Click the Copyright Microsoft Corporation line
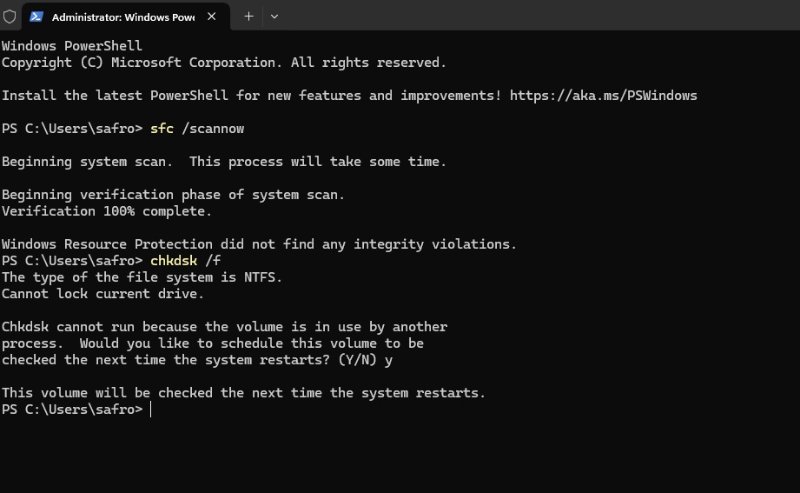The height and width of the screenshot is (493, 800). tap(223, 62)
